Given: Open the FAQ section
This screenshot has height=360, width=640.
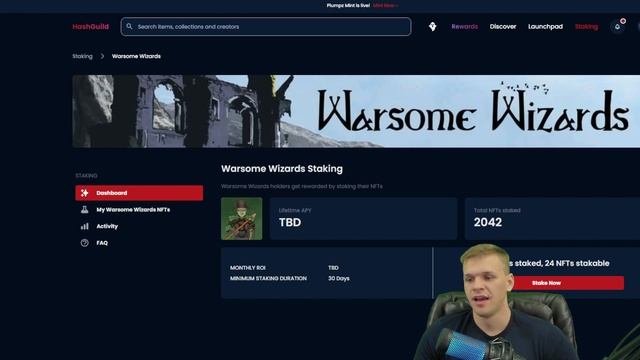Looking at the screenshot, I should click(x=102, y=243).
